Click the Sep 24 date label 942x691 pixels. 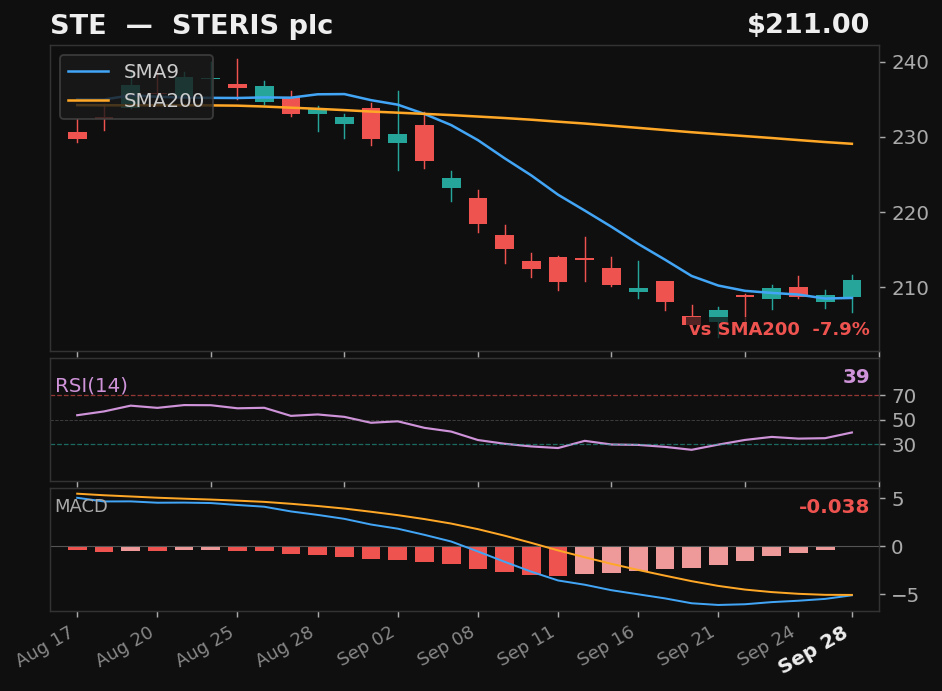click(768, 645)
